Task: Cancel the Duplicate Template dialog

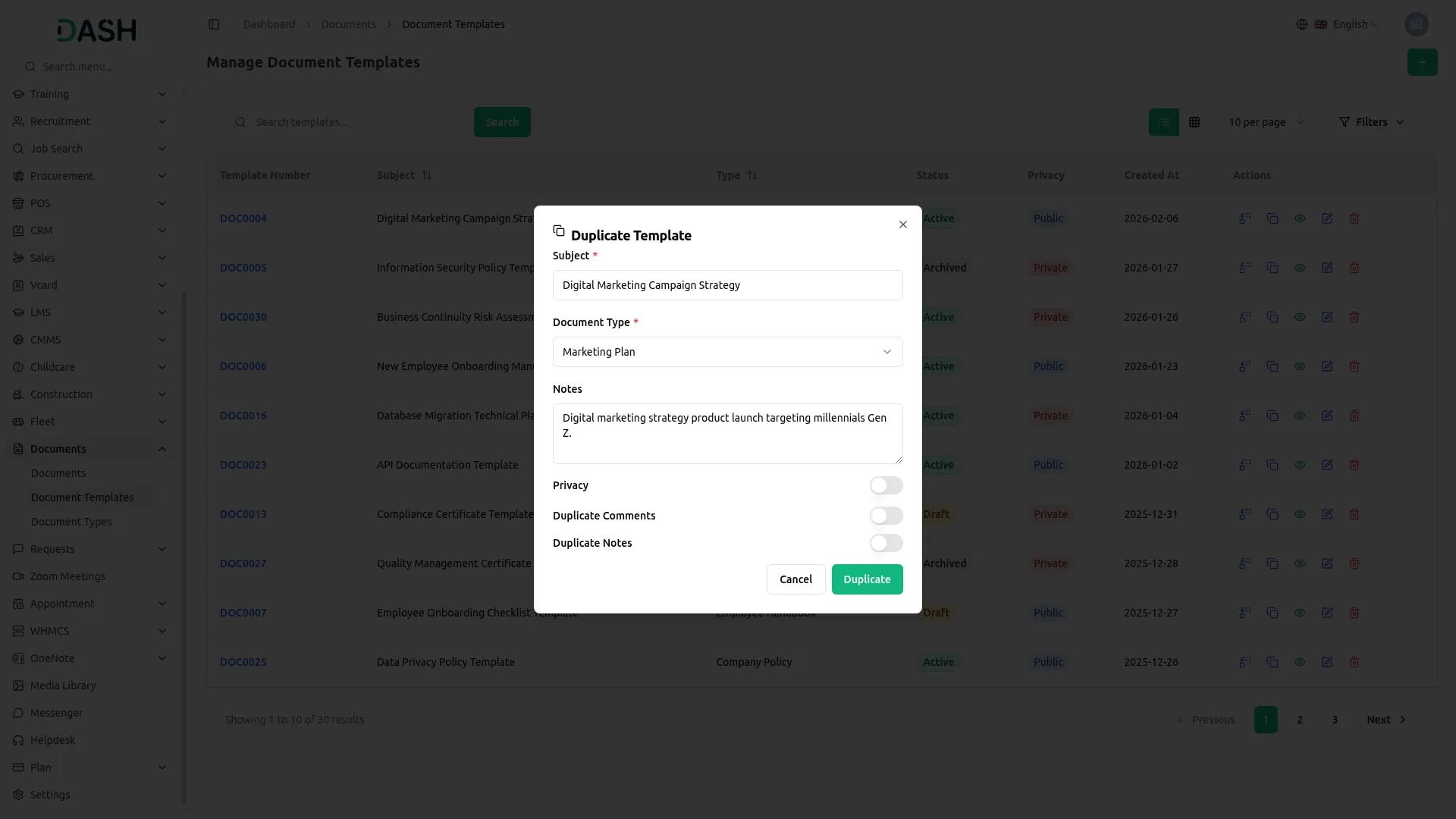Action: click(x=795, y=579)
